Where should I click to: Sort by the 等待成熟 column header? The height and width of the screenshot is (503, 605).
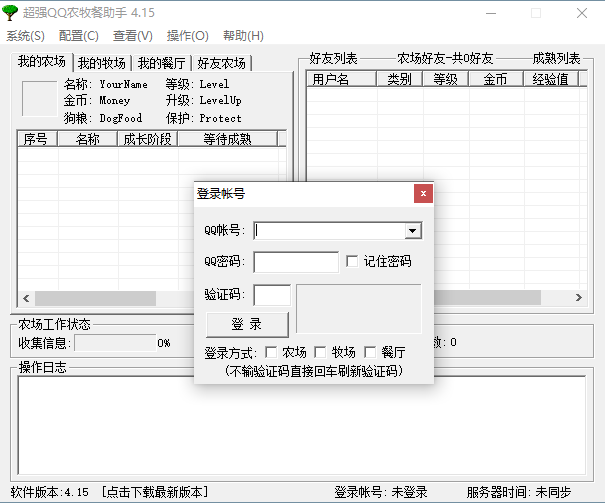(x=227, y=139)
